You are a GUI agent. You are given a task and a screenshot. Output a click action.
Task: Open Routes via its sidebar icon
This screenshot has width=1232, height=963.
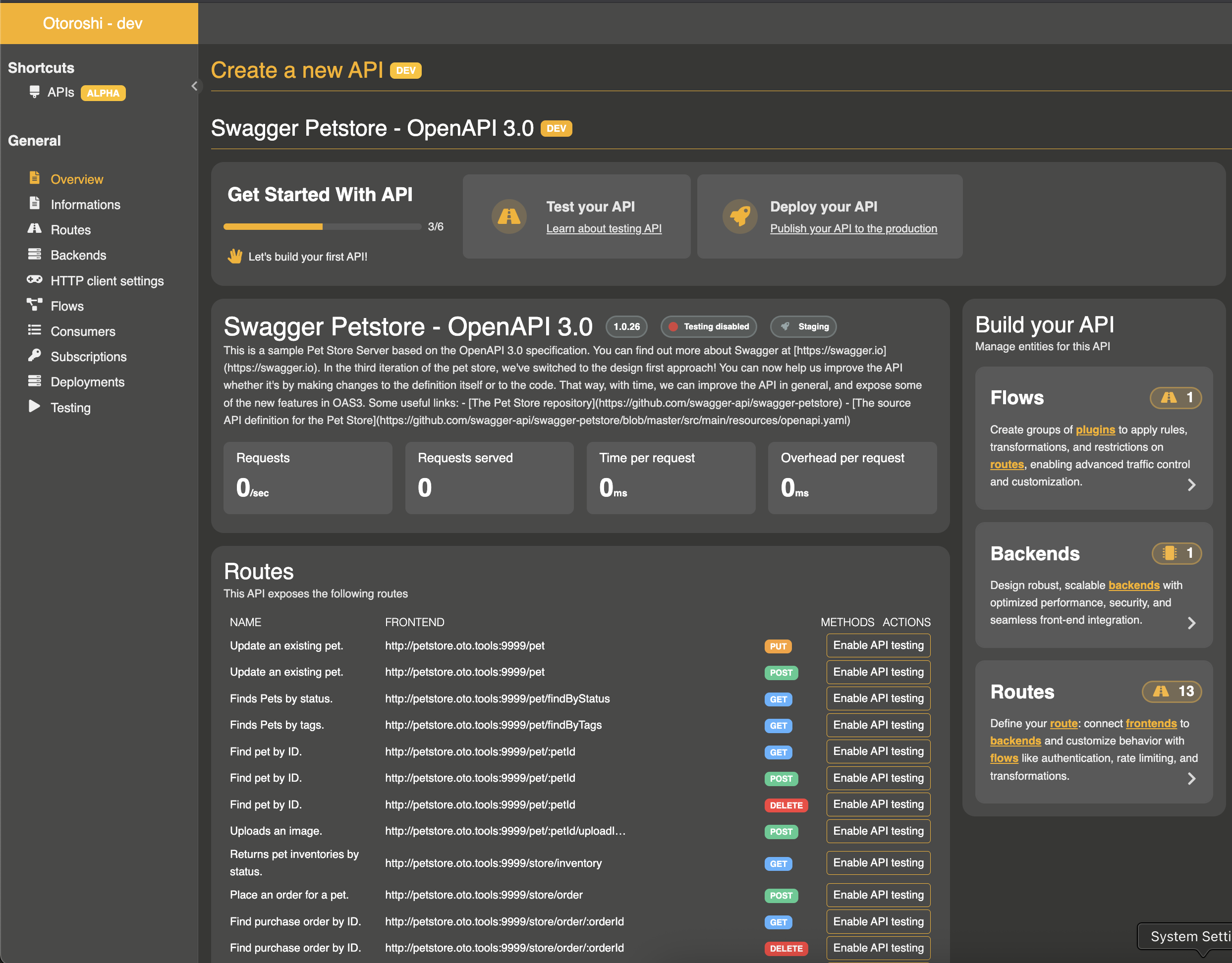pyautogui.click(x=34, y=229)
